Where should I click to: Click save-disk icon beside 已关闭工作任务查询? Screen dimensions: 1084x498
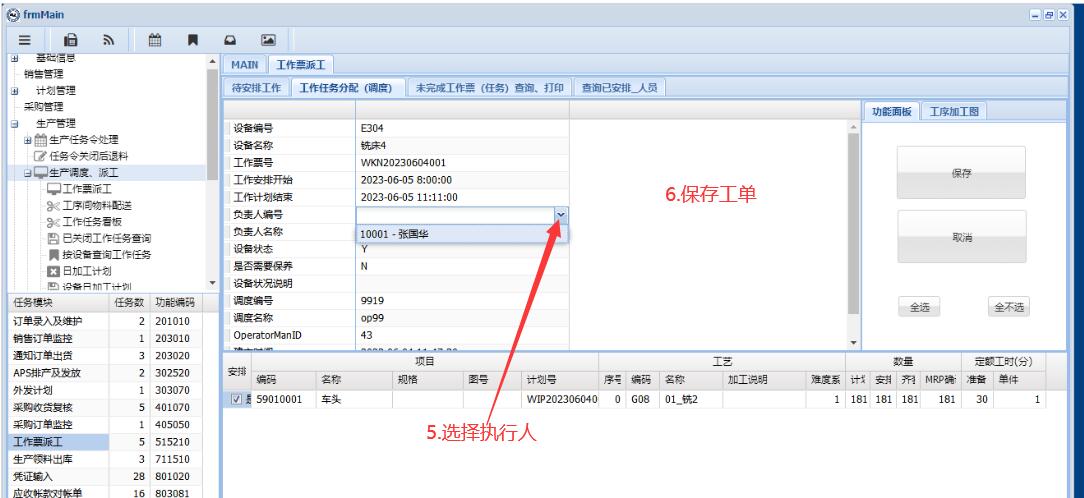(54, 239)
